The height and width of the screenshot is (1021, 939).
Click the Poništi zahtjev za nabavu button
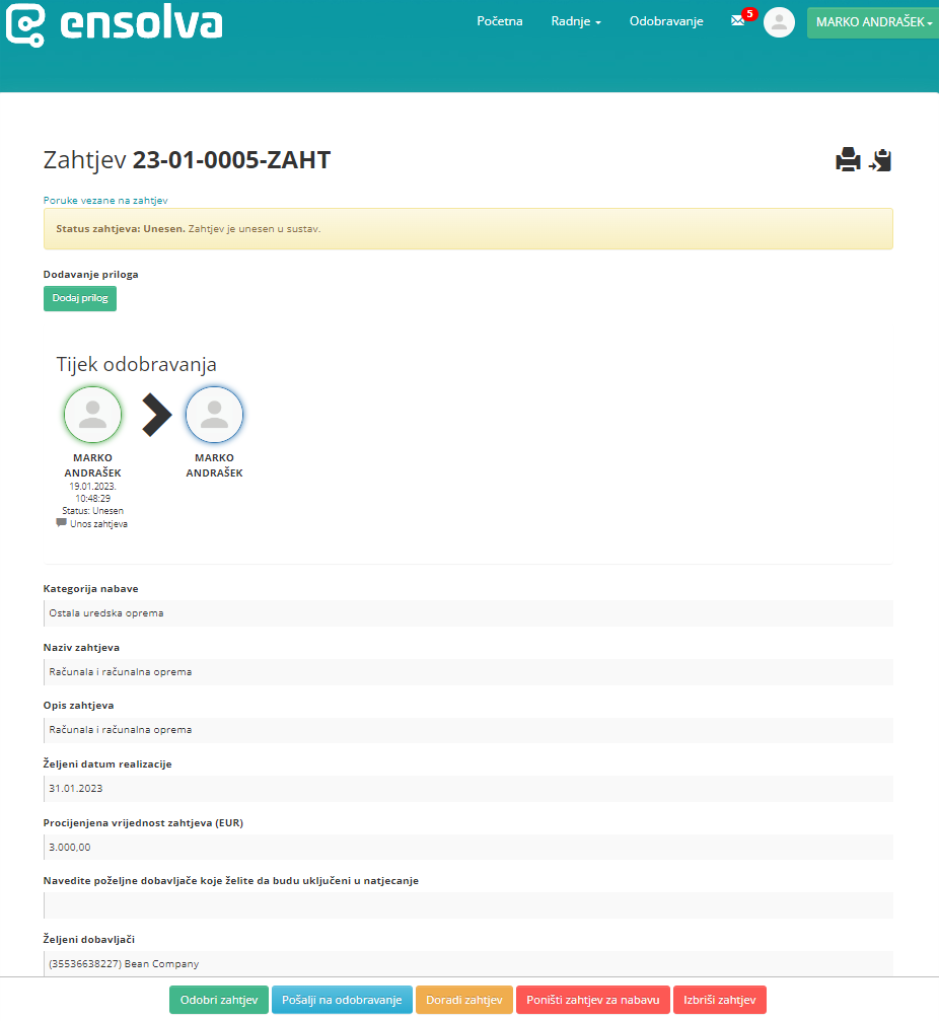[x=593, y=1000]
